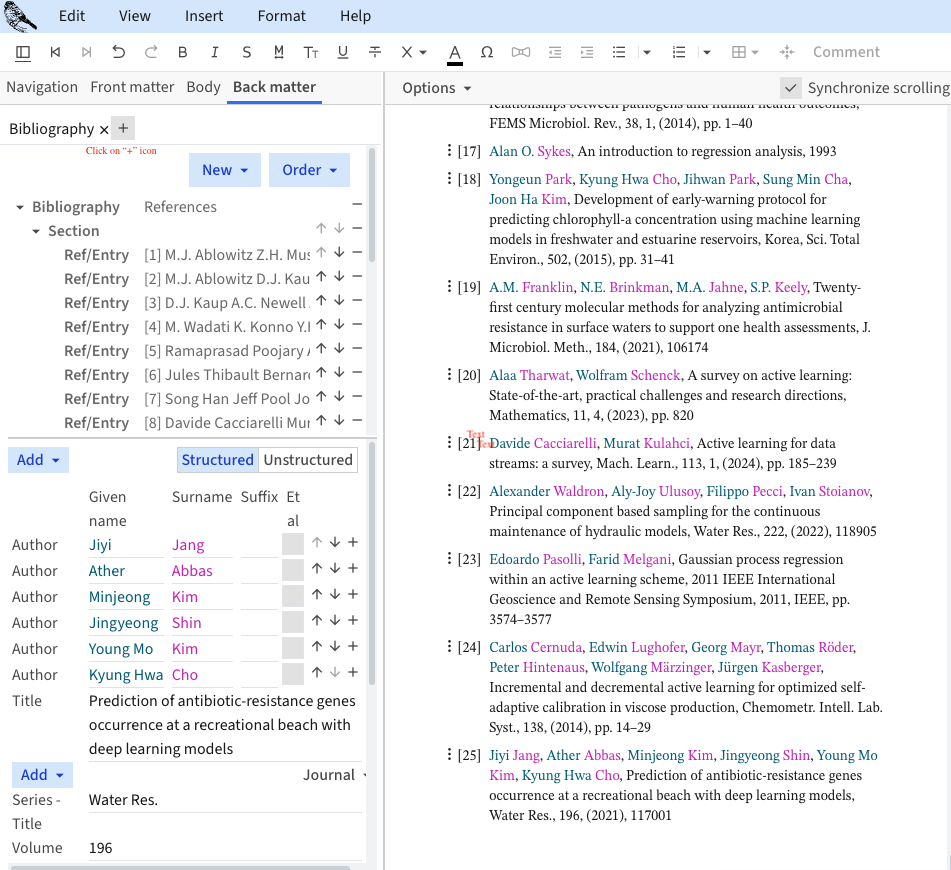This screenshot has width=951, height=870.
Task: Toggle the Synchronize scrolling checkbox
Action: pos(791,88)
